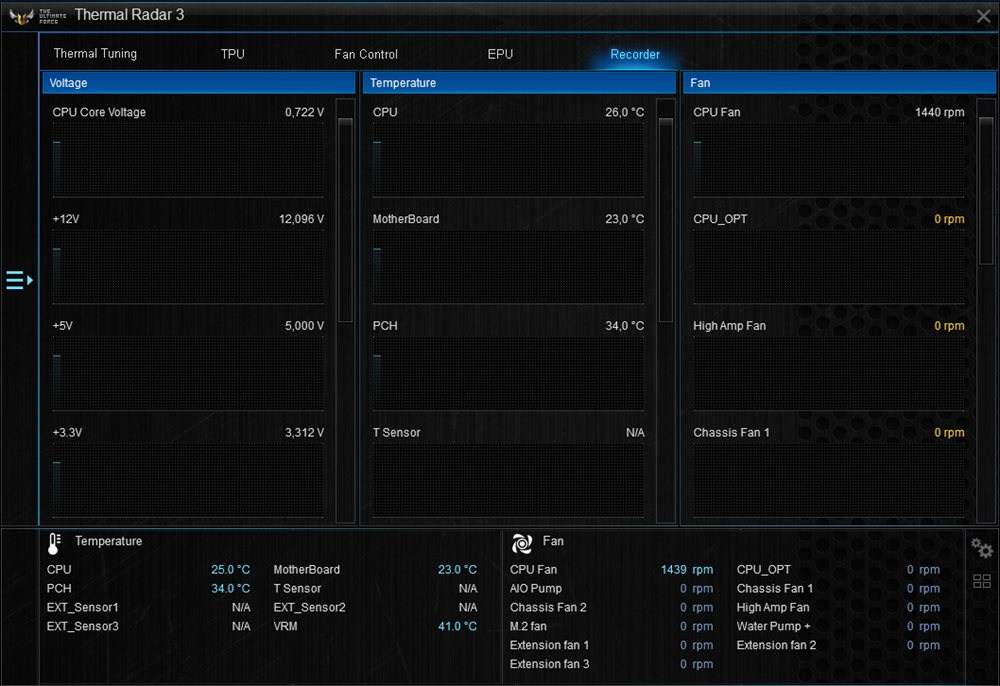Click the "Extension fan 2" label
1000x686 pixels.
(776, 645)
